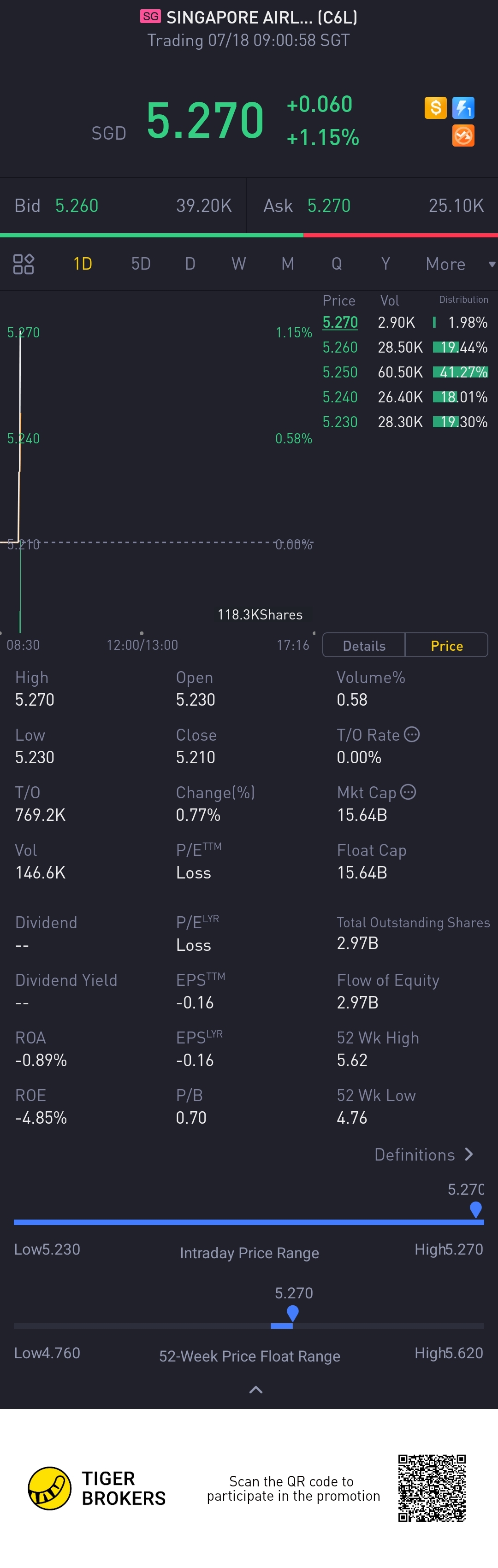Viewport: 498px width, 1568px height.
Task: Click the blue lightning Level 1 icon
Action: coord(463,108)
